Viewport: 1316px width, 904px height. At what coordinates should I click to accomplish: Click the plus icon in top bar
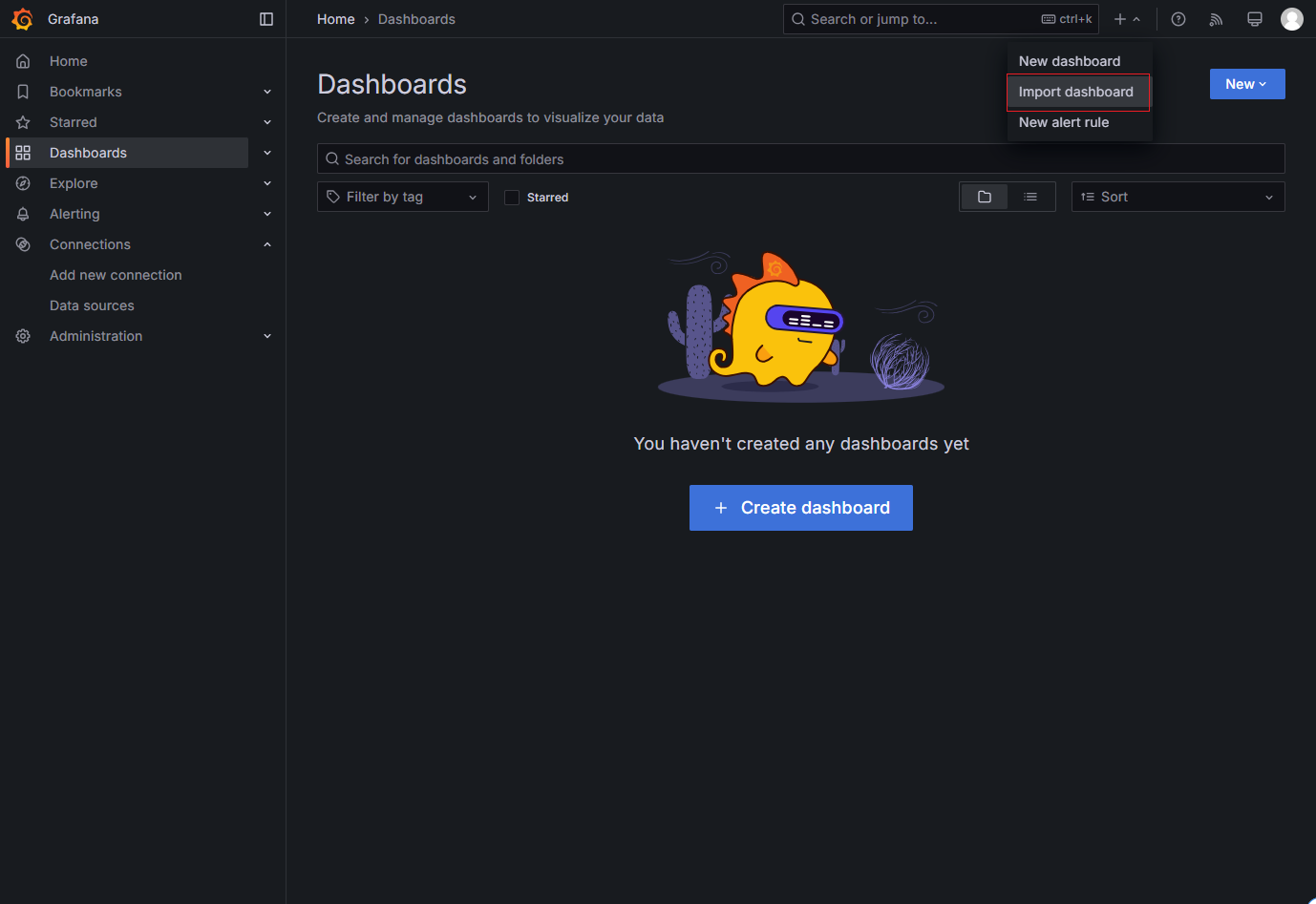point(1120,19)
